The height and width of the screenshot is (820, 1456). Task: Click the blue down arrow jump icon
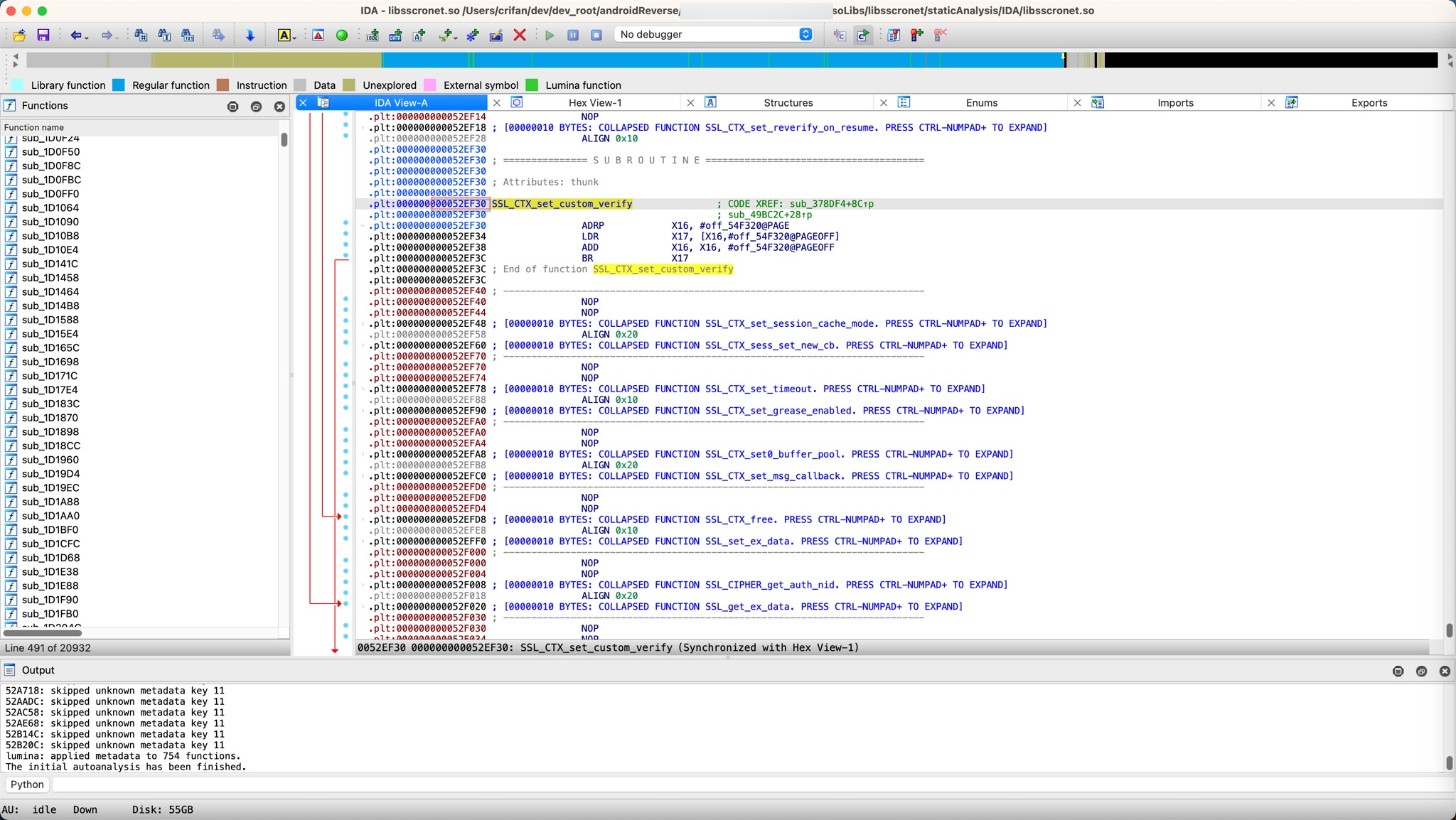pos(250,35)
